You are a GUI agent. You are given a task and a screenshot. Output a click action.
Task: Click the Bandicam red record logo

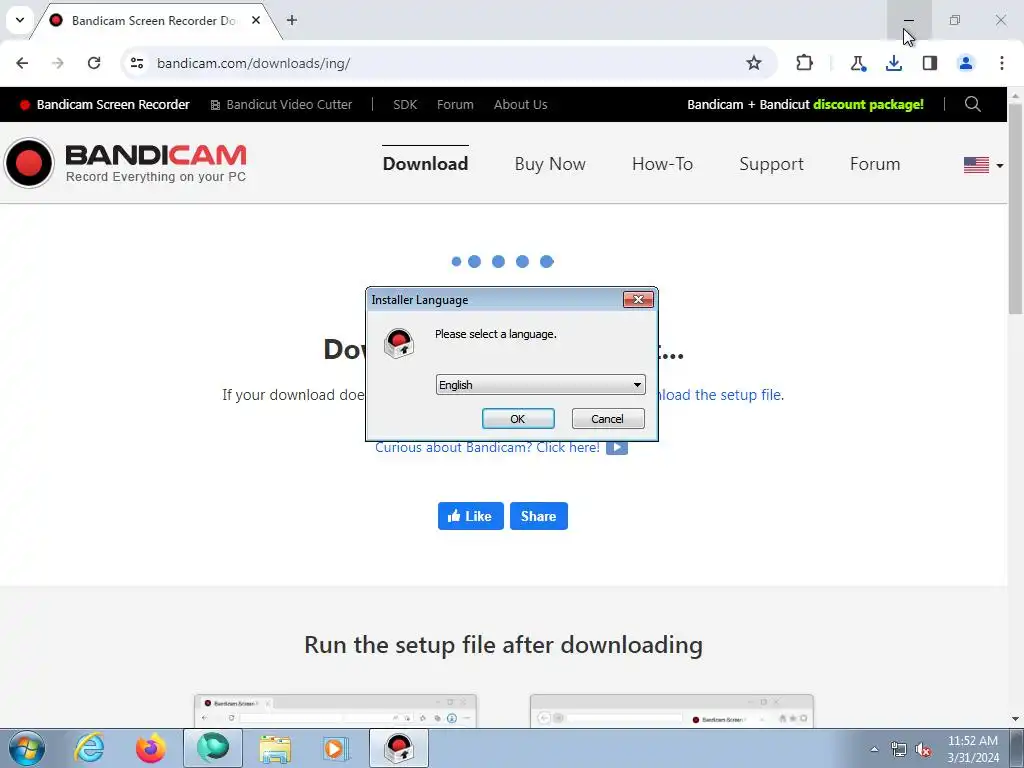click(29, 163)
